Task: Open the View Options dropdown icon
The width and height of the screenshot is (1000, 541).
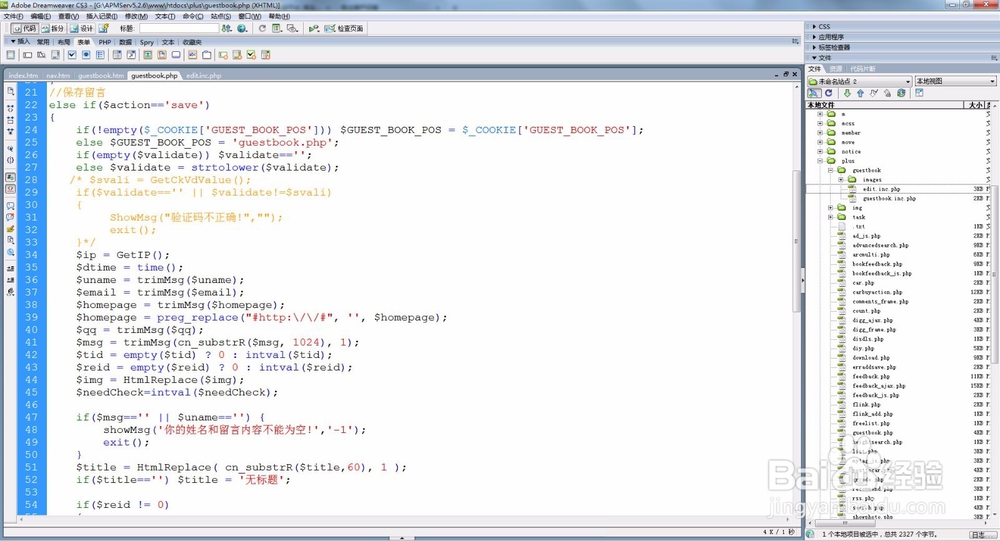Action: click(277, 29)
